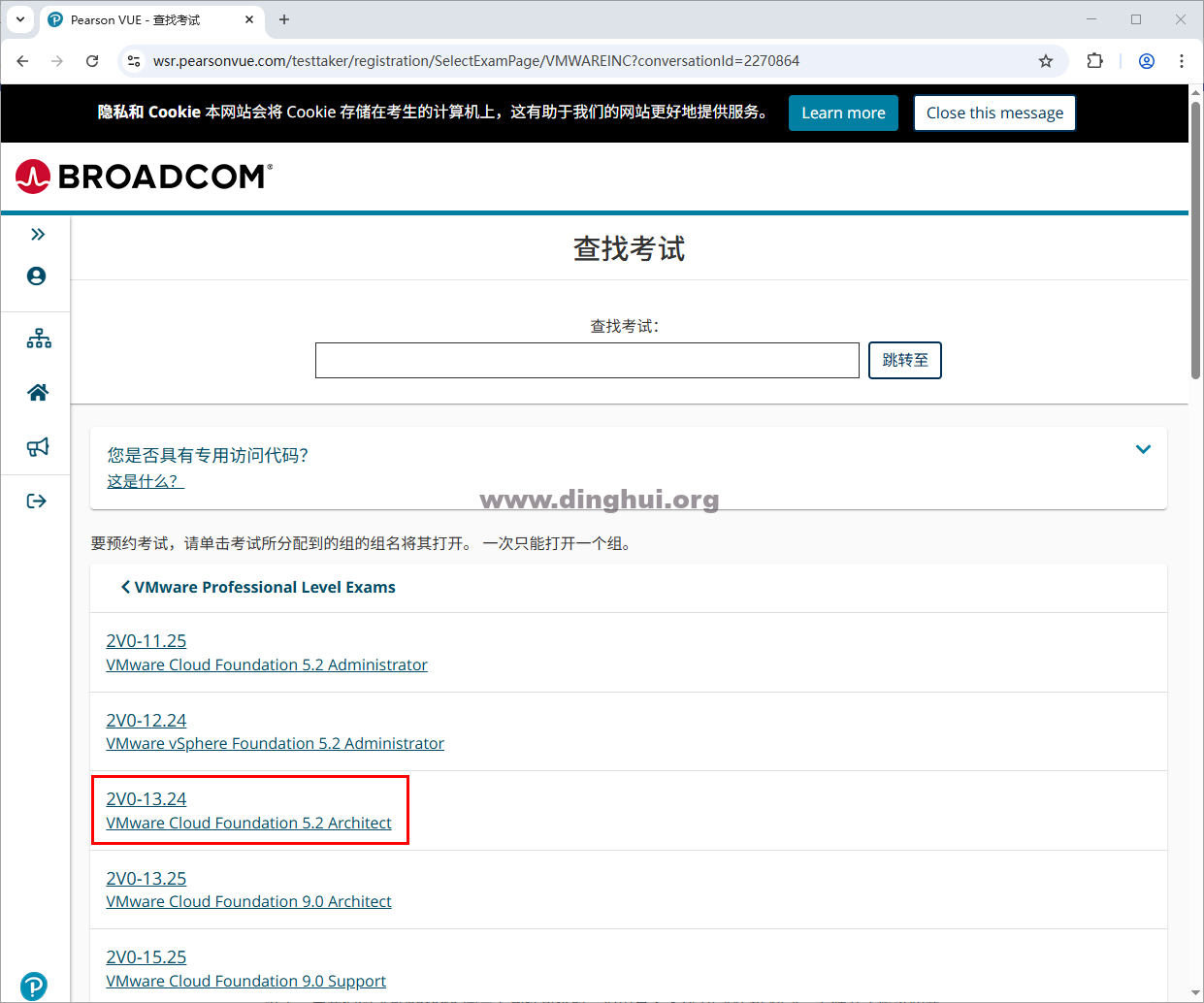This screenshot has width=1204, height=1003.
Task: Close the Pearson VUE tab
Action: tap(249, 19)
